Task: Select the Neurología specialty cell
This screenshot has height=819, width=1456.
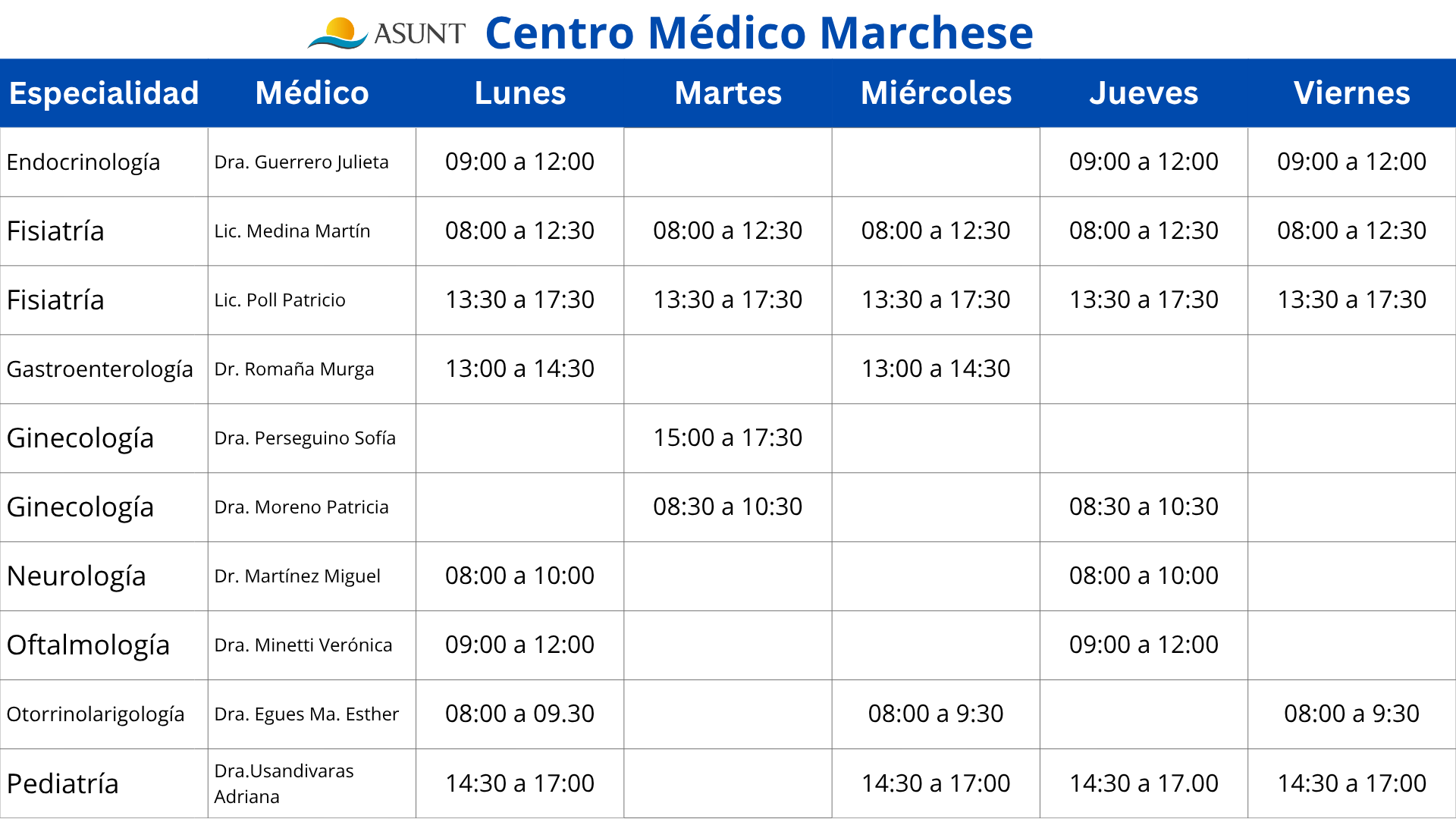Action: (x=104, y=576)
